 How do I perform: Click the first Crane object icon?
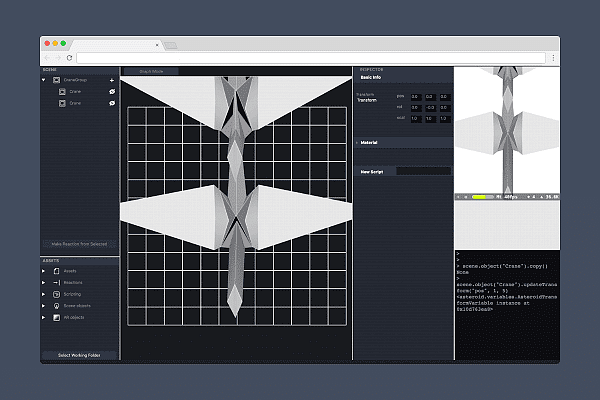62,92
